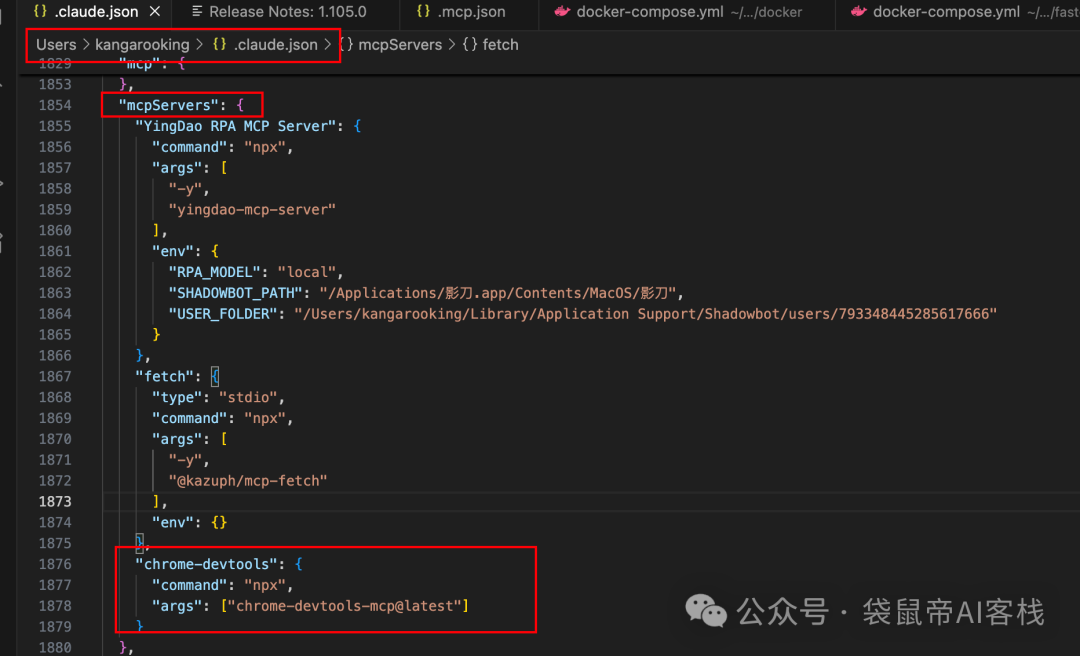Open the fetch symbol breadcrumb dropdown
The height and width of the screenshot is (656, 1080).
click(x=500, y=45)
